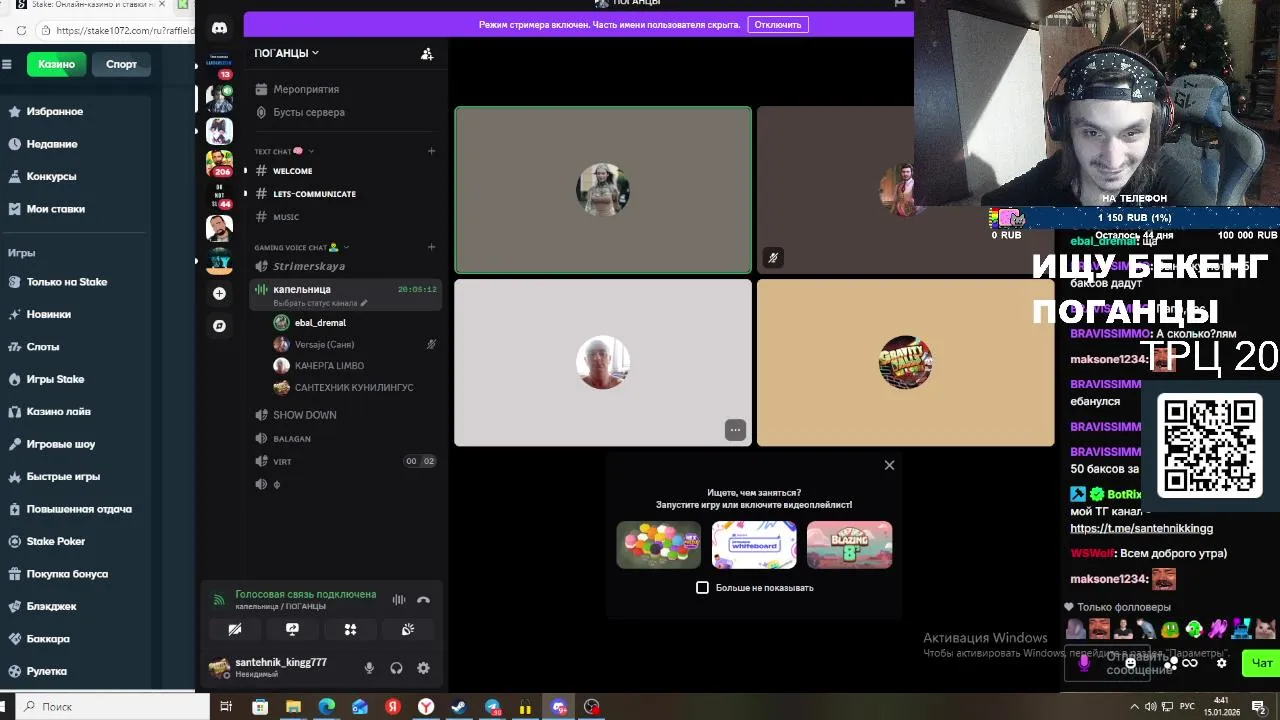Screen dimensions: 1280x720
Task: Tick the Больше не показывать checkbox
Action: point(702,588)
